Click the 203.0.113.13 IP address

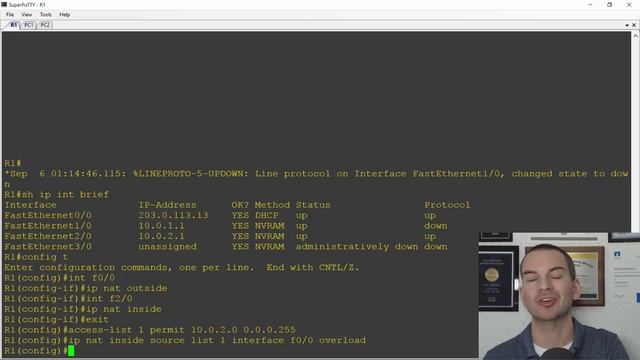click(x=173, y=215)
